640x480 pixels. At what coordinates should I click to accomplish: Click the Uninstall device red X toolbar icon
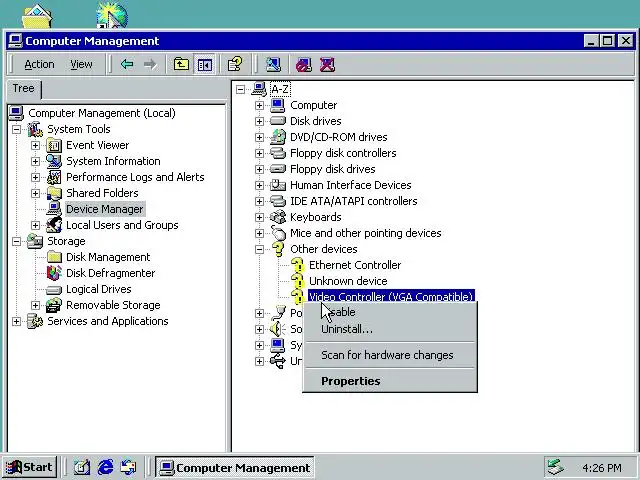pyautogui.click(x=327, y=64)
